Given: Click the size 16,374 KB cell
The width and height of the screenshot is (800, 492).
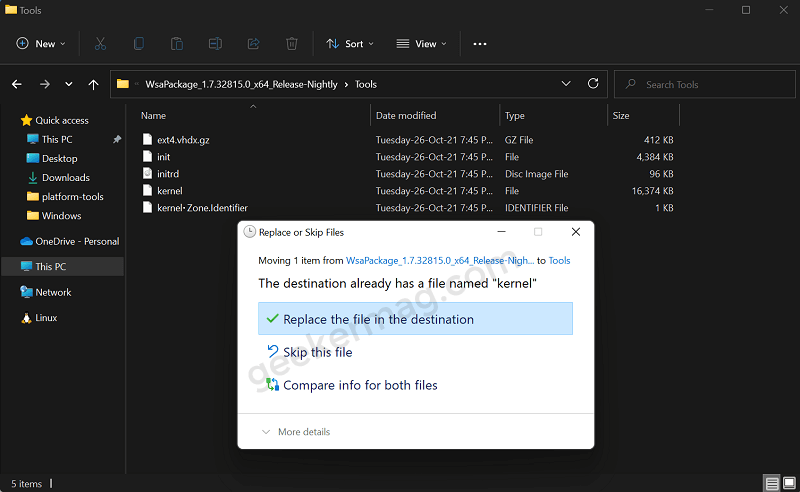Looking at the screenshot, I should 652,191.
